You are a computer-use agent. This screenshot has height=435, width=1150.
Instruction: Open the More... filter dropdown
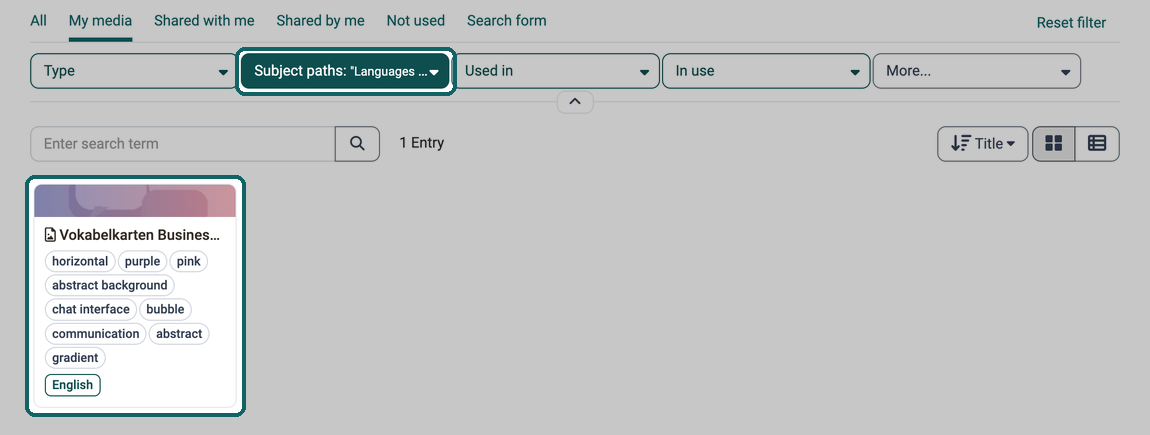pyautogui.click(x=976, y=71)
